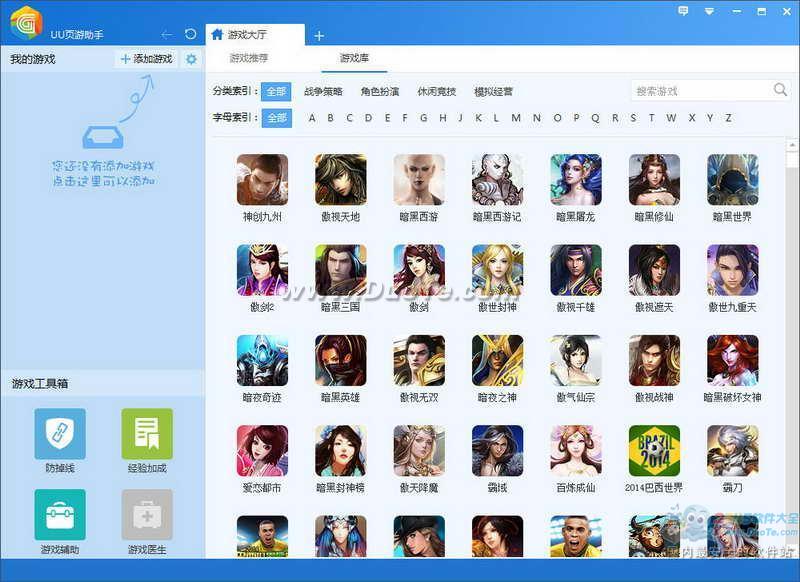Filter games by letter G

pos(423,118)
